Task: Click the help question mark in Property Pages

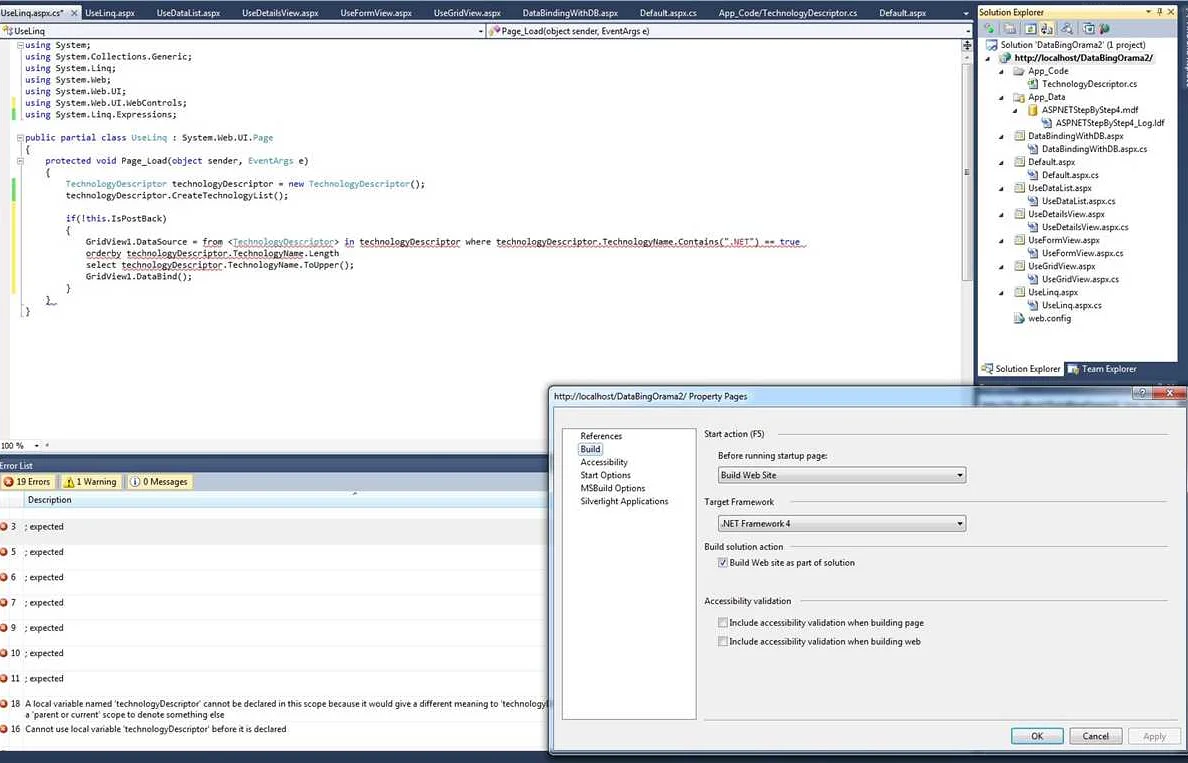Action: click(1141, 393)
